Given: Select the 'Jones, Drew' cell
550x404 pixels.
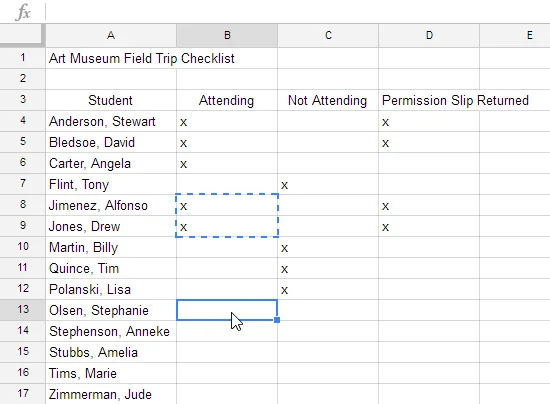Looking at the screenshot, I should pos(111,227).
